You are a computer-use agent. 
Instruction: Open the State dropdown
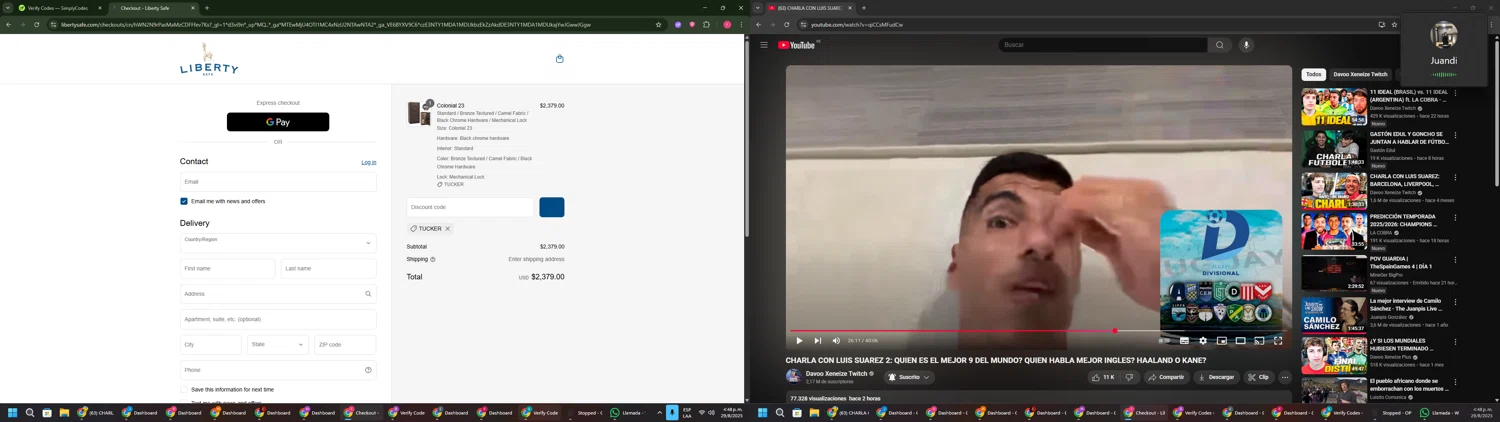(x=278, y=344)
